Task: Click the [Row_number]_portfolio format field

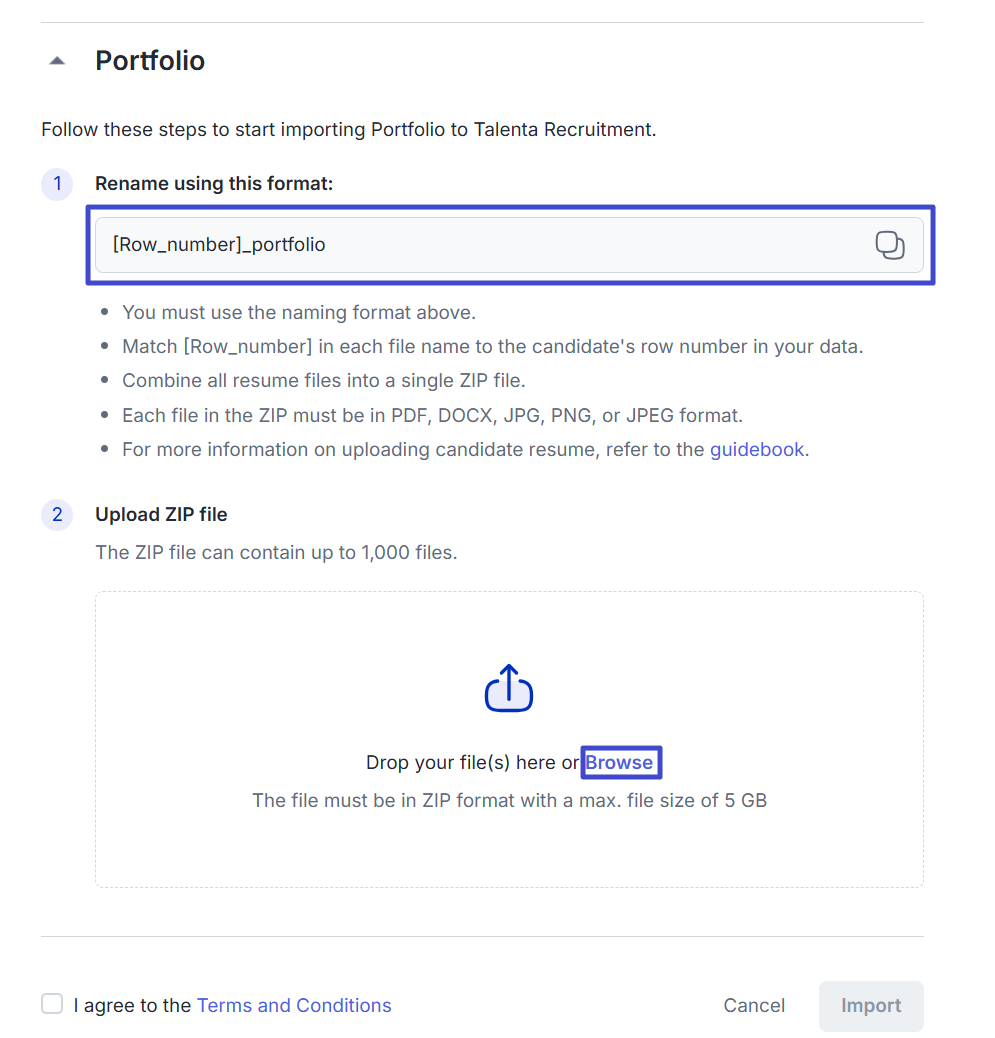Action: [x=480, y=245]
